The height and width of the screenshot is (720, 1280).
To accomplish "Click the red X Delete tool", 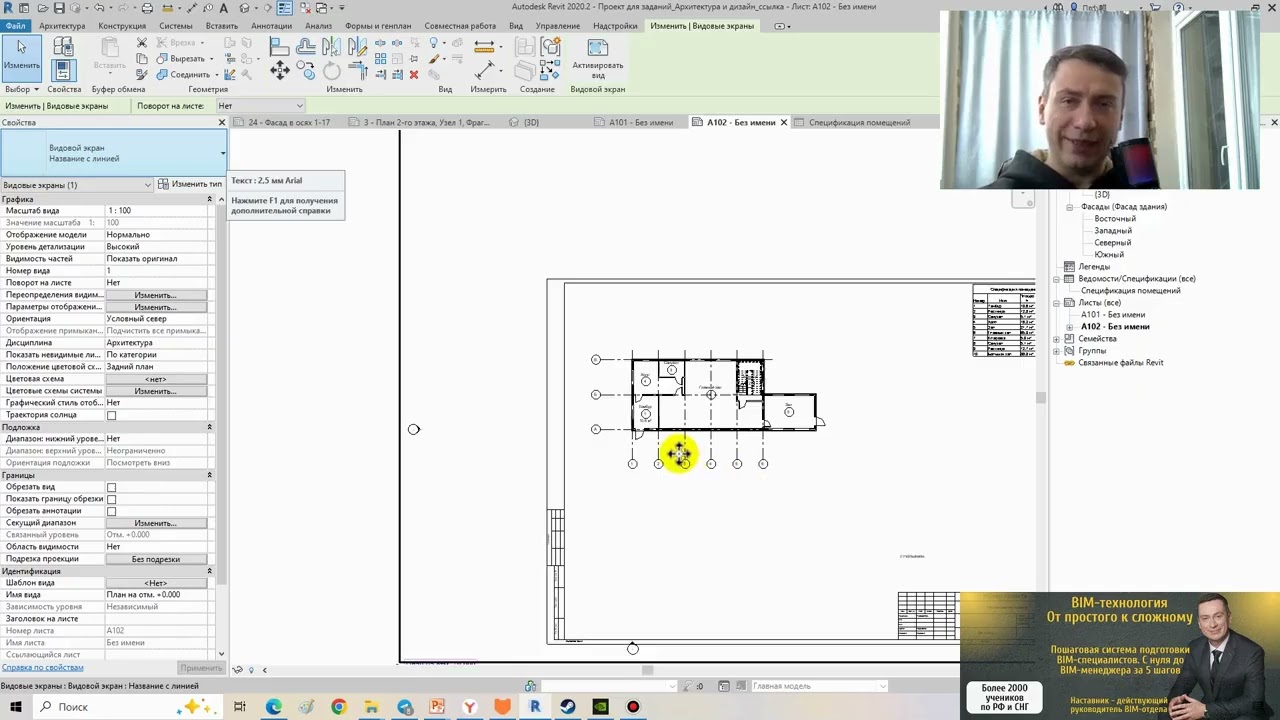I will click(414, 75).
